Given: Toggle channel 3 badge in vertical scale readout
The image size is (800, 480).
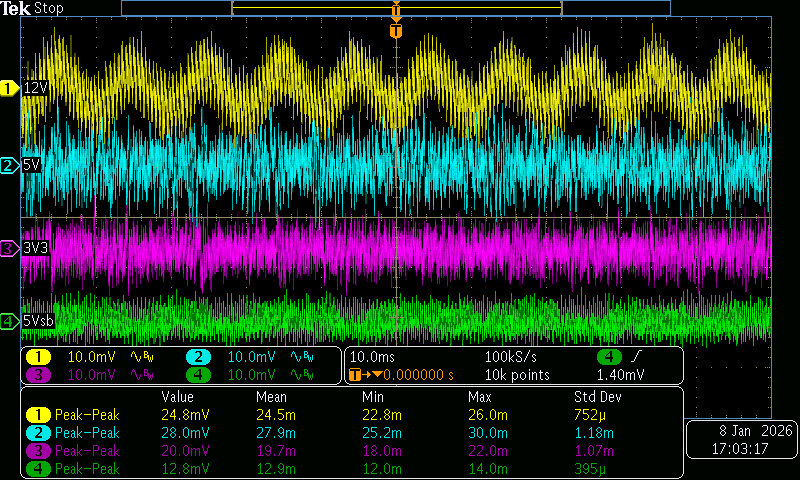Looking at the screenshot, I should (x=38, y=375).
